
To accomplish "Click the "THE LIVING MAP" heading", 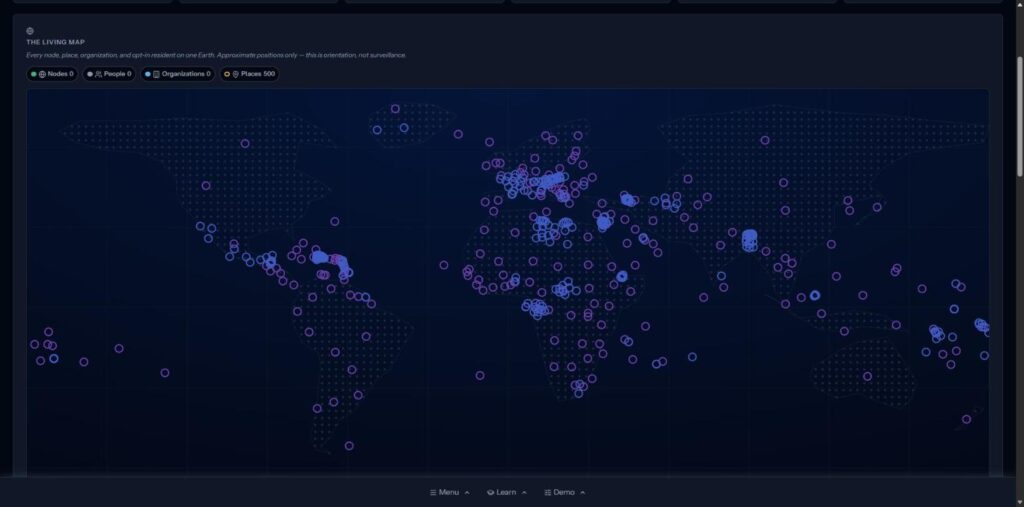I will point(56,42).
